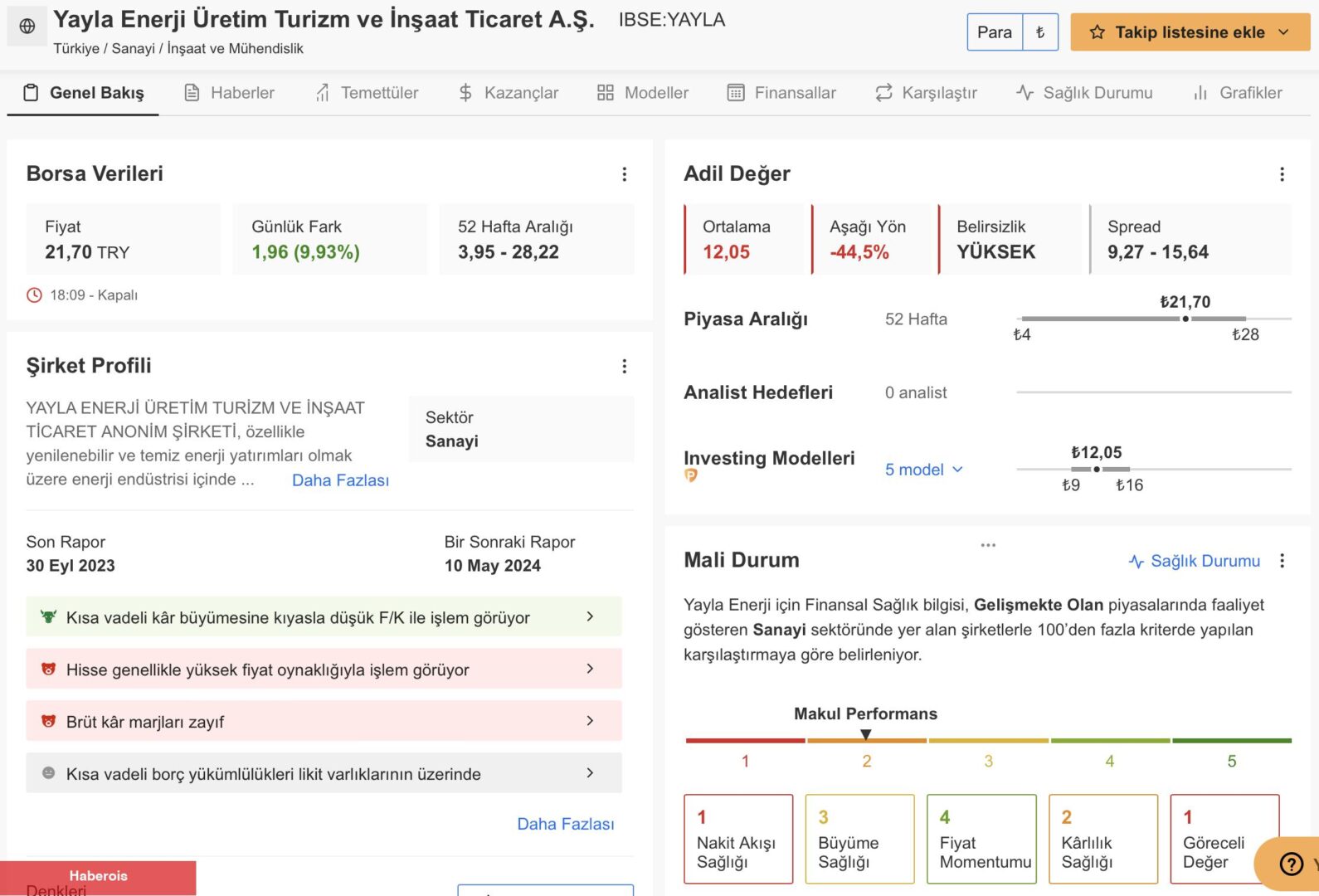
Task: Click the Haberois red banner
Action: (98, 876)
